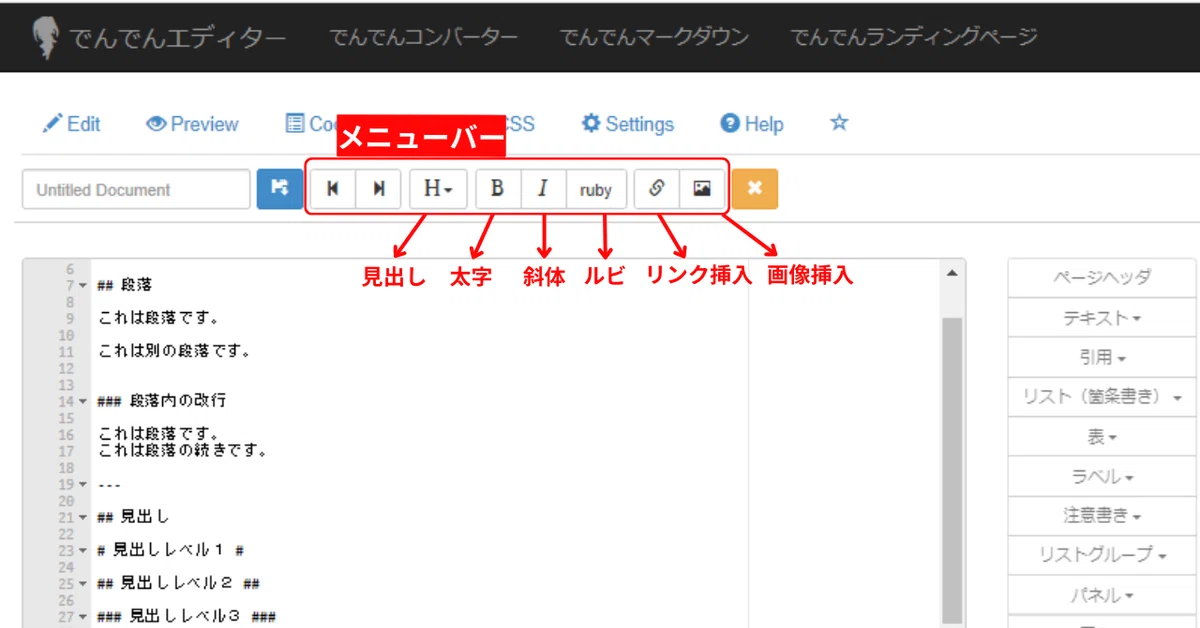1200x628 pixels.
Task: Click the star icon tab
Action: coord(839,123)
